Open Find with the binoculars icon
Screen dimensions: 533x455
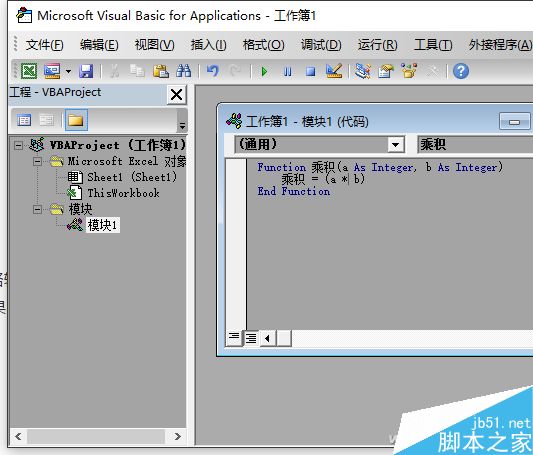pos(184,71)
